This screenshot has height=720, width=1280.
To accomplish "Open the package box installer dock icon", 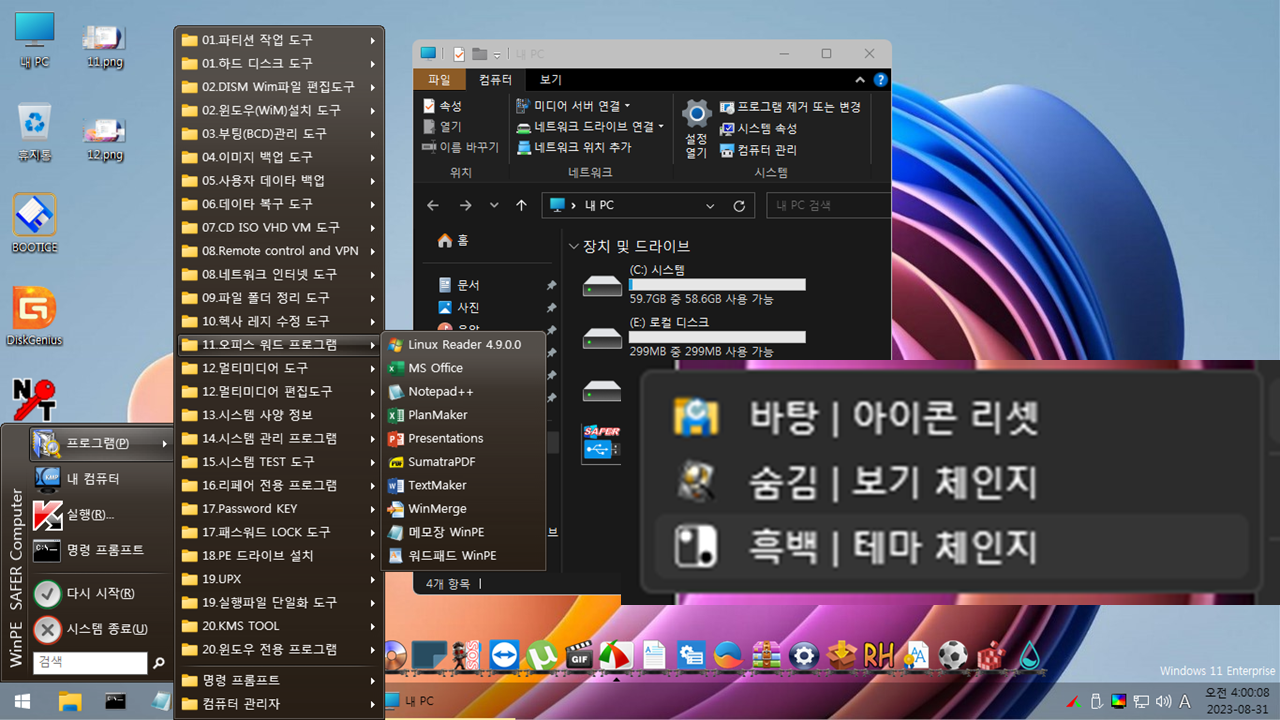I will coord(841,655).
